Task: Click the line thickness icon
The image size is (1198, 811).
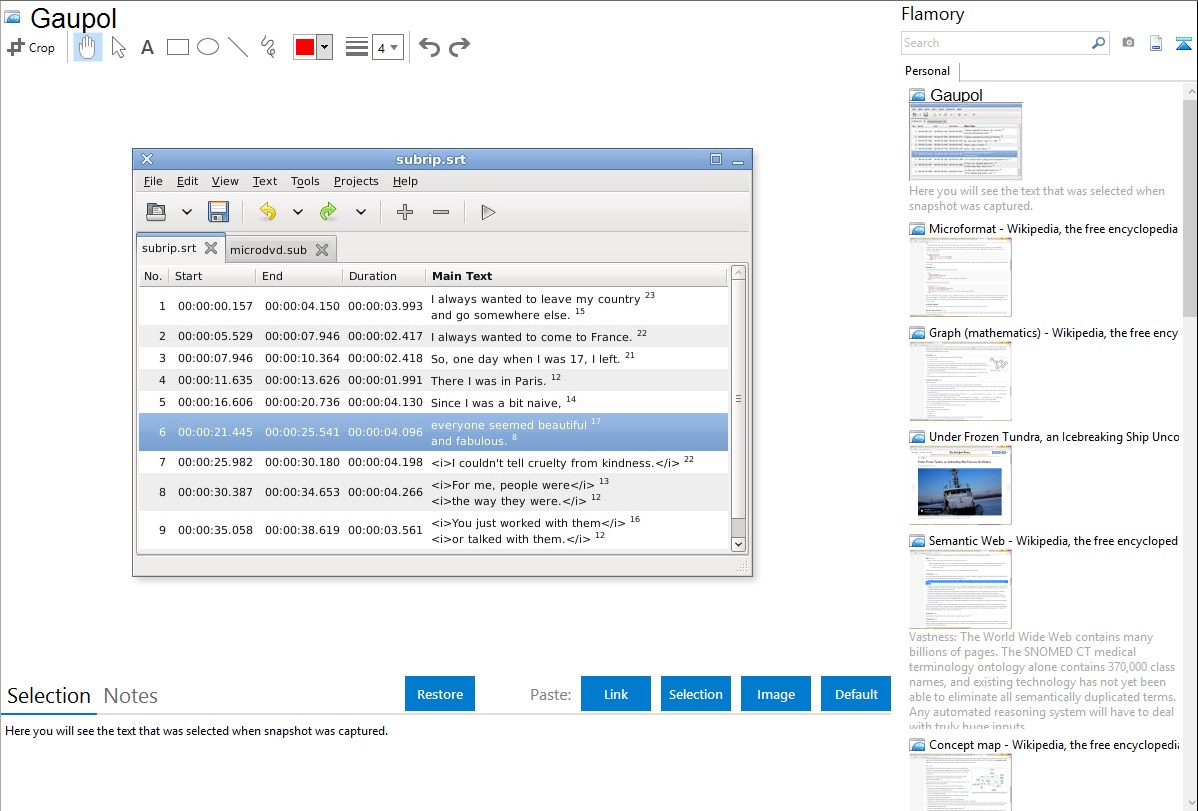Action: [x=357, y=47]
